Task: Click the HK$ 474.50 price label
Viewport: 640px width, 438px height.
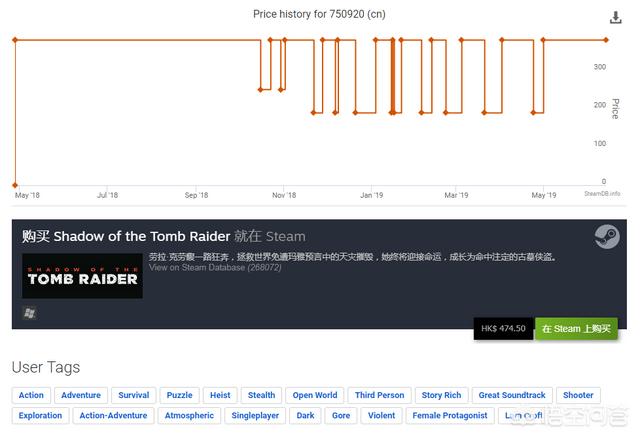Action: (503, 329)
